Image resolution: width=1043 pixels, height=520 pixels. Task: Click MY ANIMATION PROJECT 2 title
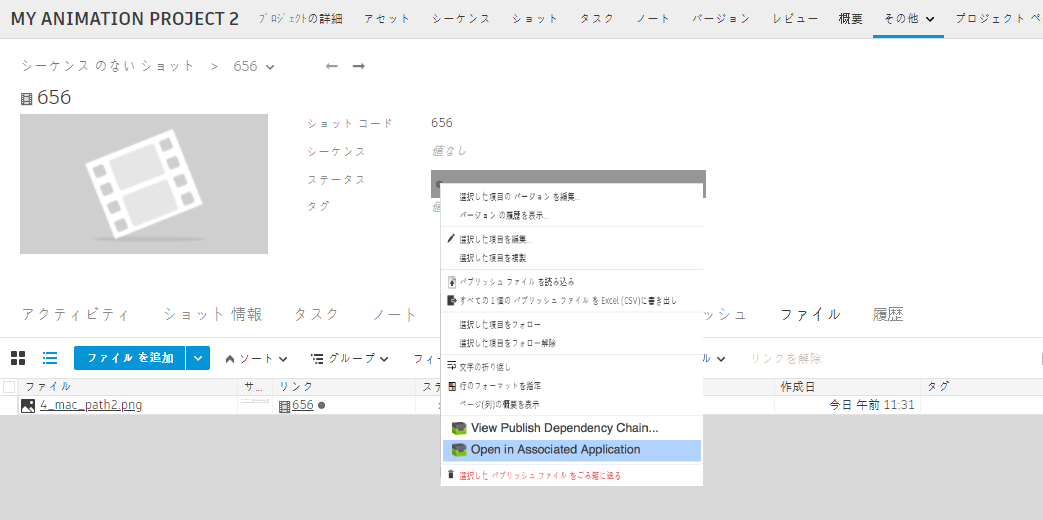point(124,19)
